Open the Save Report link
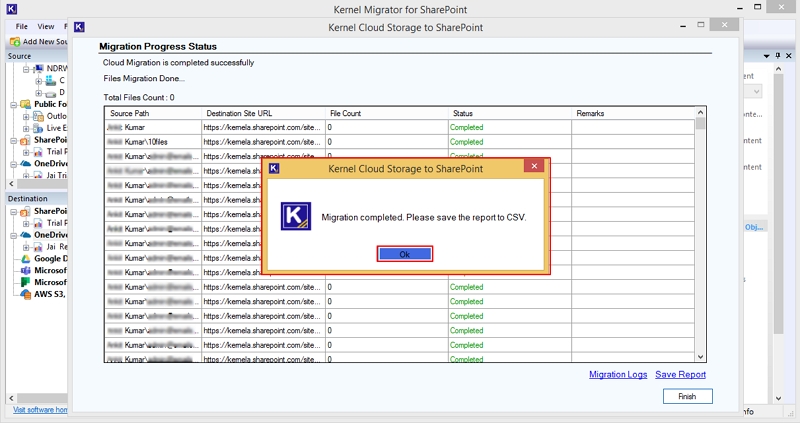This screenshot has height=423, width=800. [680, 375]
